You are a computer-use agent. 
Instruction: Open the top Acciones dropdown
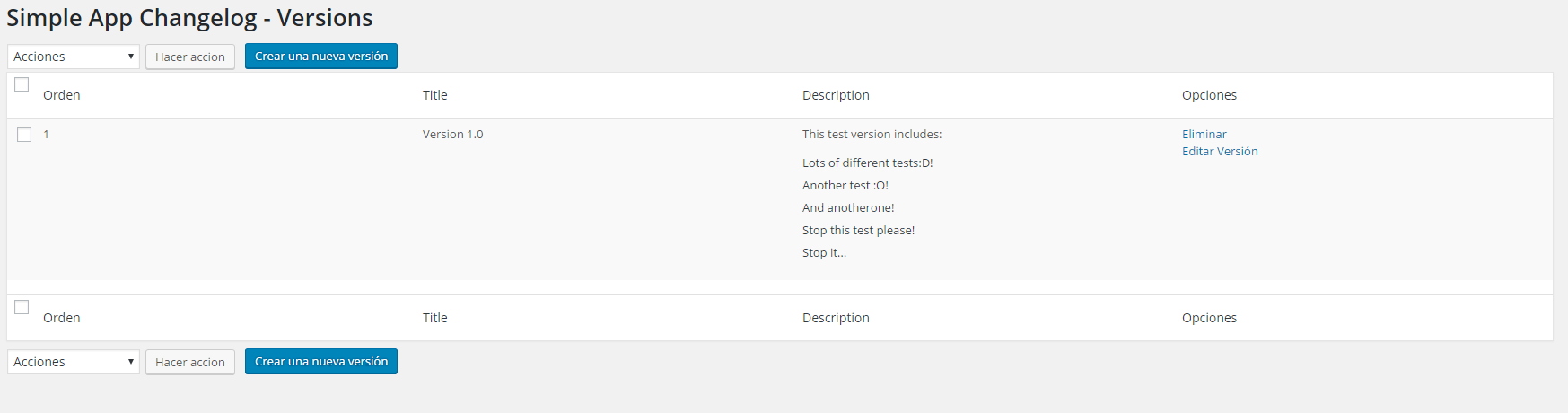[x=74, y=57]
